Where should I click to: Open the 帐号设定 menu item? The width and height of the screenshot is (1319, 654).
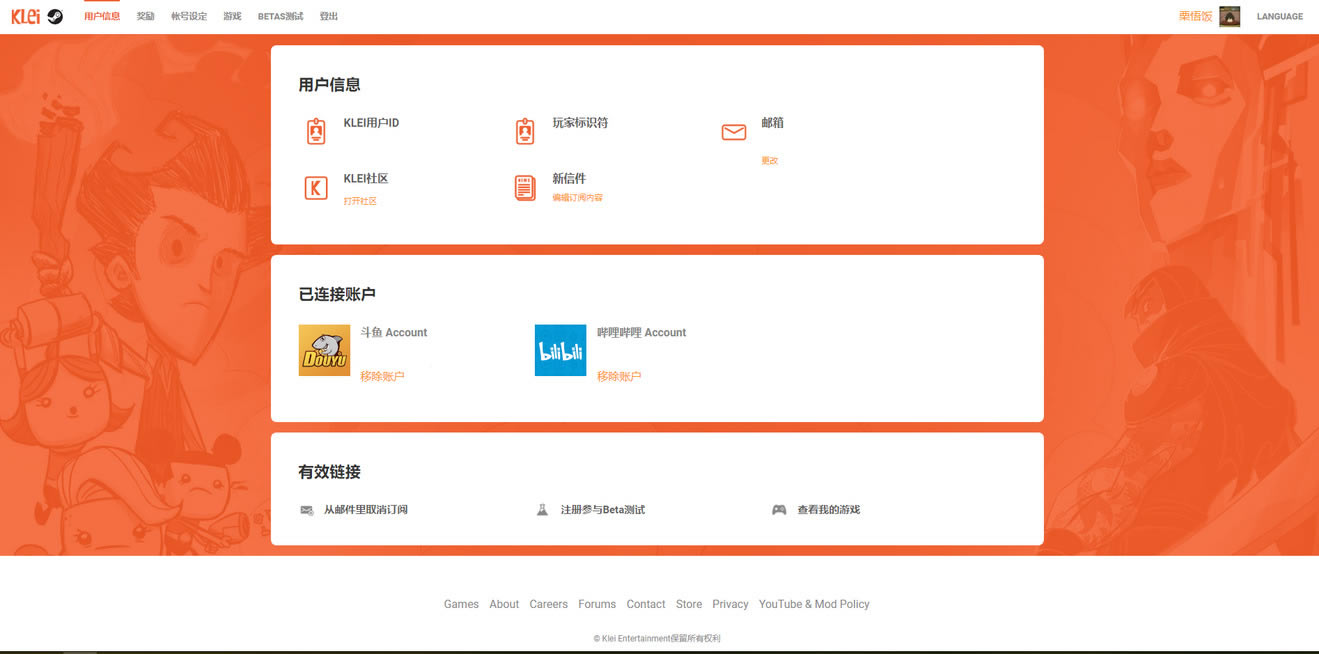[189, 16]
